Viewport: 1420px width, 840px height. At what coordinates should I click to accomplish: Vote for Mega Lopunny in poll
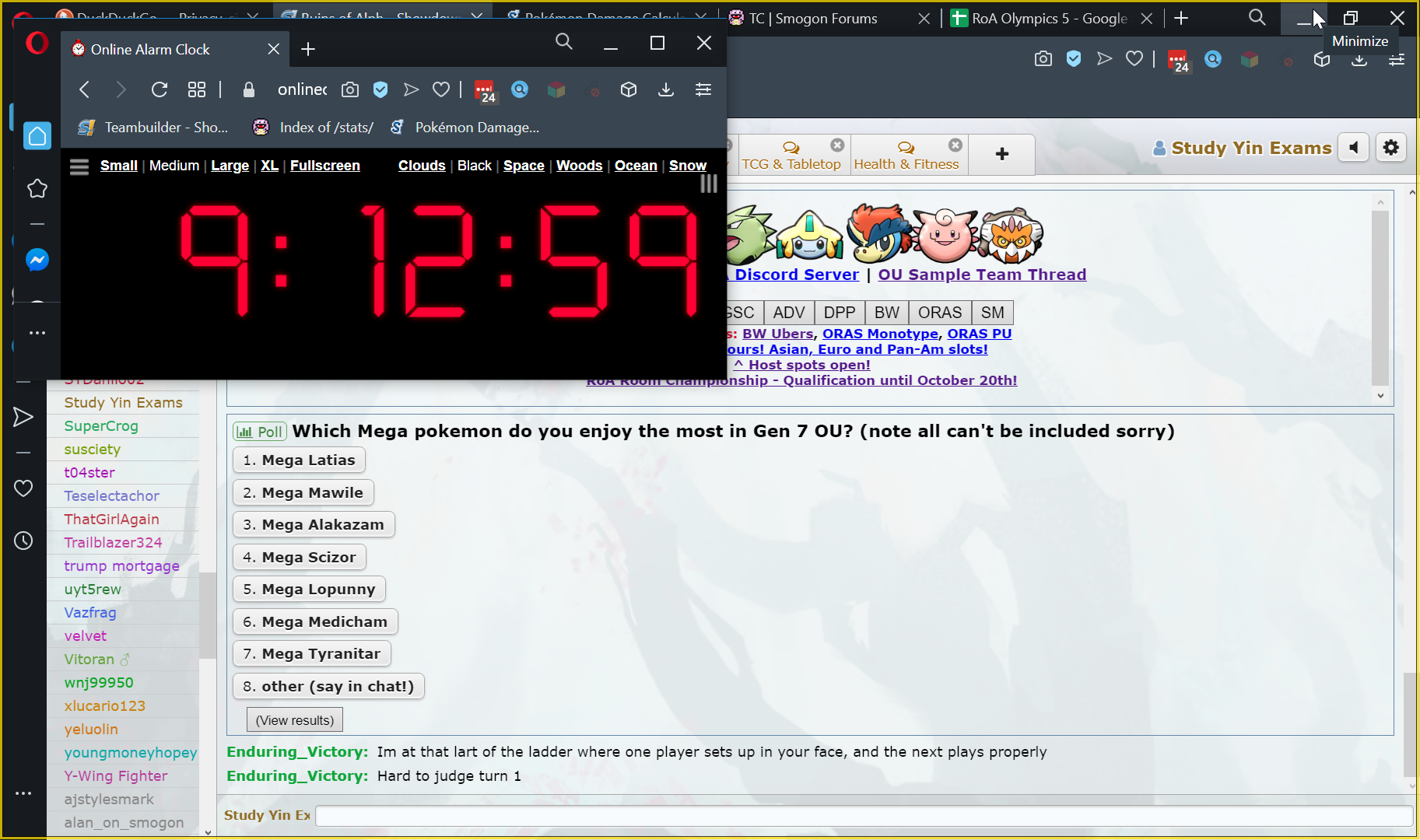pos(309,589)
